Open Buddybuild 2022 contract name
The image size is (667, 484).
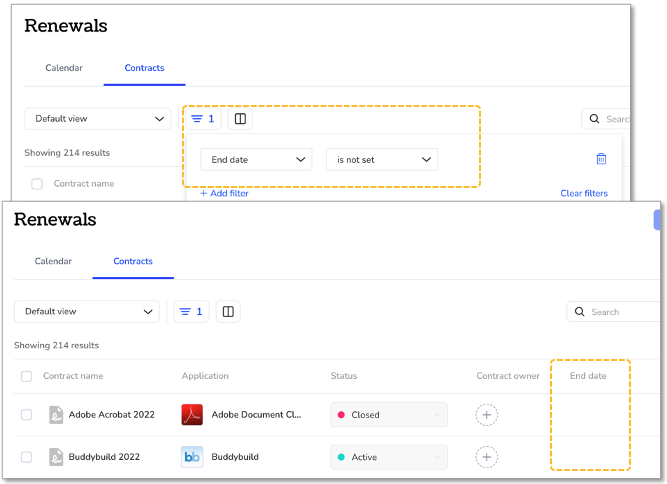pyautogui.click(x=104, y=457)
